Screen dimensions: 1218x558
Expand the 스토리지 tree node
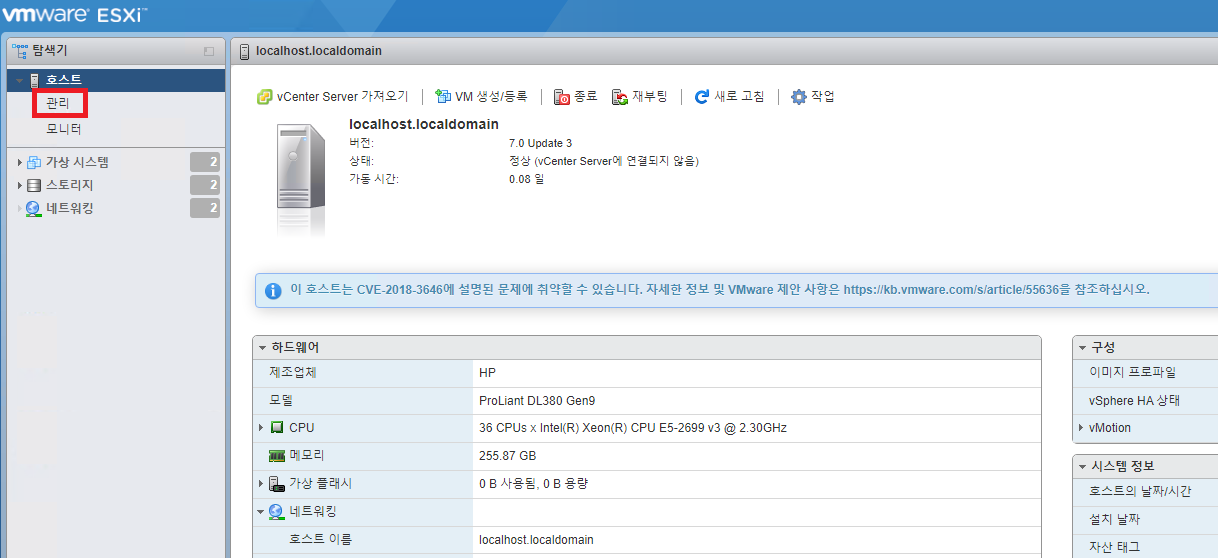[19, 185]
